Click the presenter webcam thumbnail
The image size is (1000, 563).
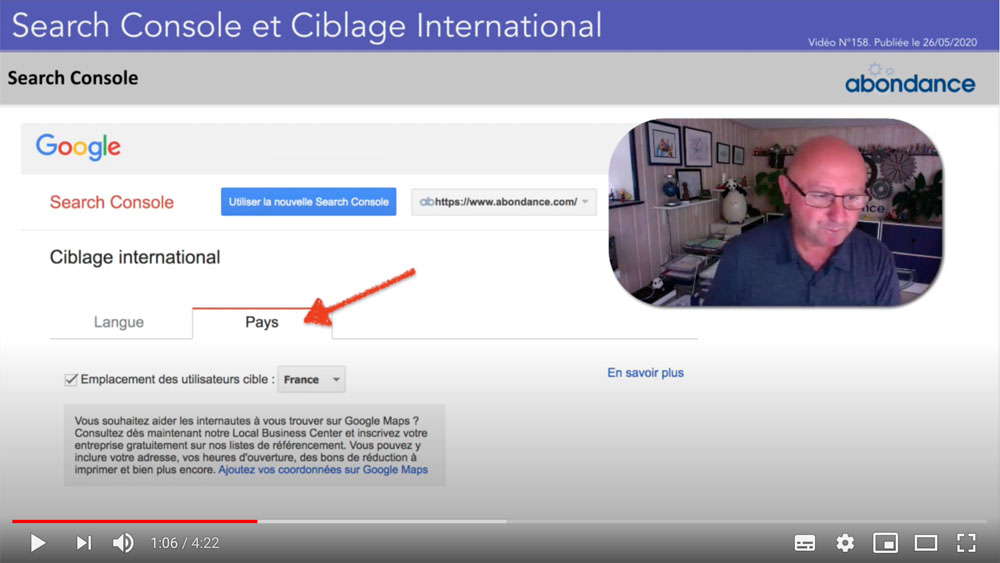pyautogui.click(x=776, y=212)
